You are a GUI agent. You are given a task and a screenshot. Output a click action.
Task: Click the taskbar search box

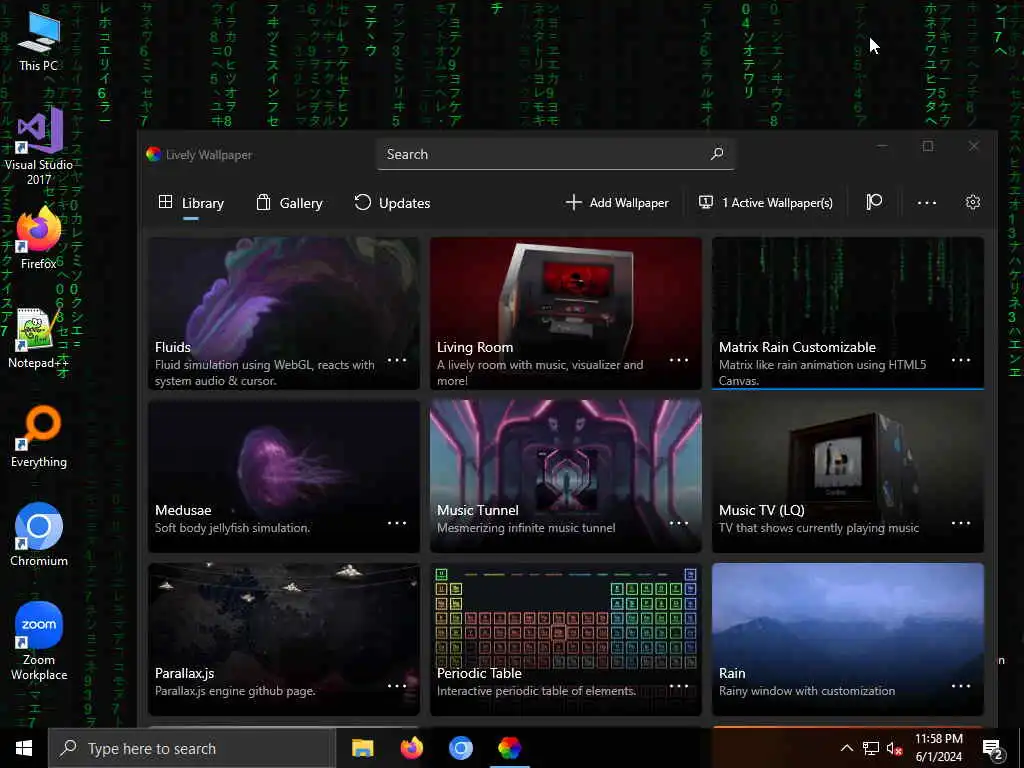(x=191, y=748)
